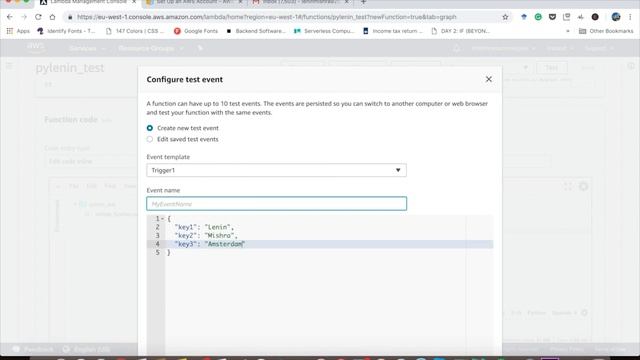640x360 pixels.
Task: Place cursor after "Amsterdam" on the key3 line
Action: [x=244, y=244]
